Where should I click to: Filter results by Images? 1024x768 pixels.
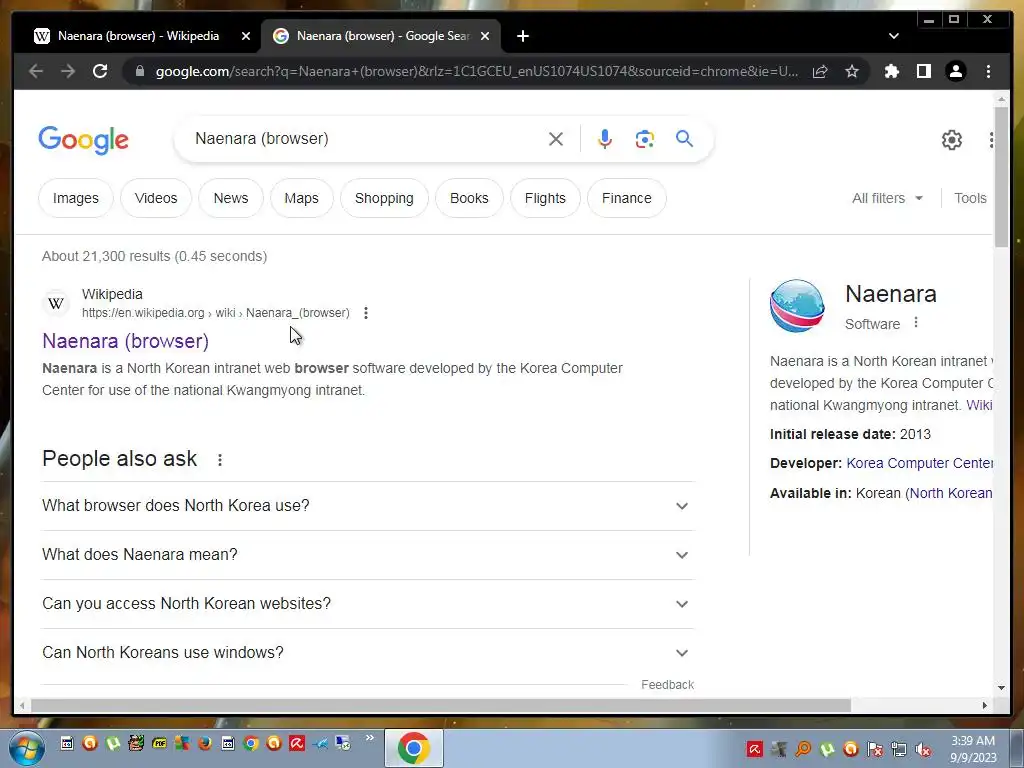pos(76,198)
